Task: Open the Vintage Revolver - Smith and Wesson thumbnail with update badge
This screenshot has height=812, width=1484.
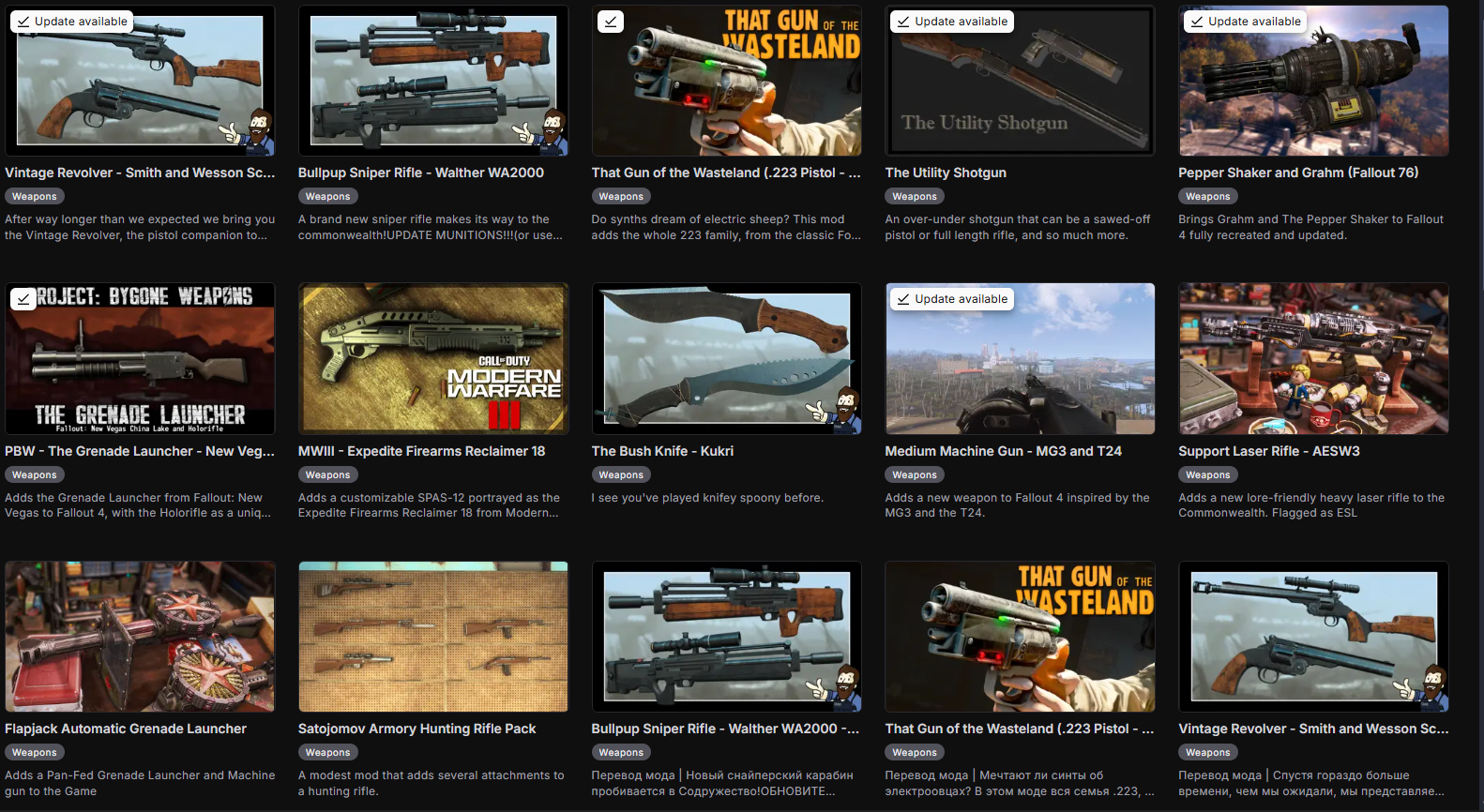Action: click(x=140, y=81)
